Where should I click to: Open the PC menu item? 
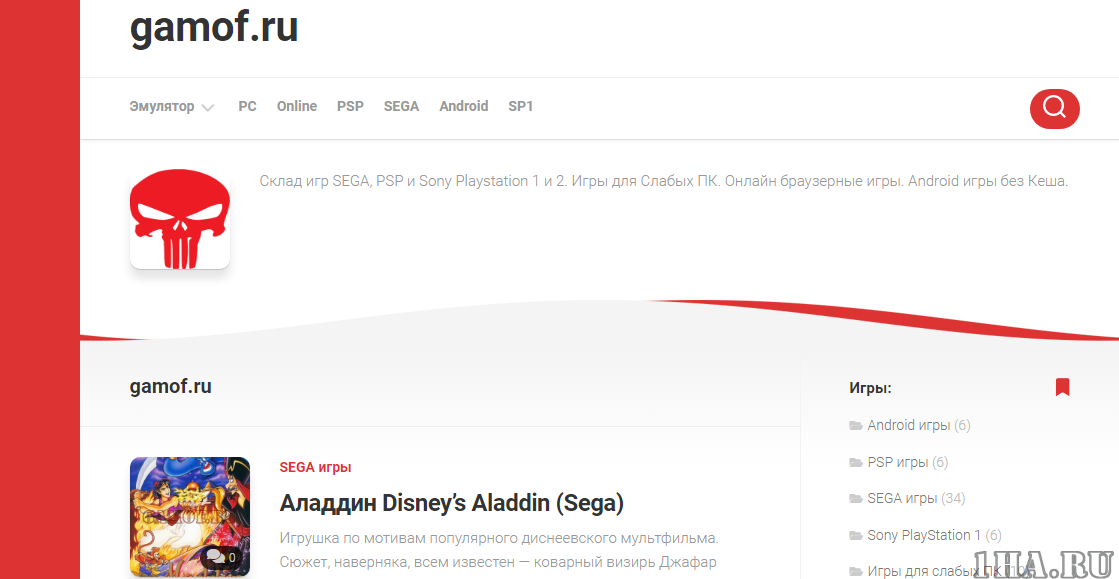click(x=247, y=106)
